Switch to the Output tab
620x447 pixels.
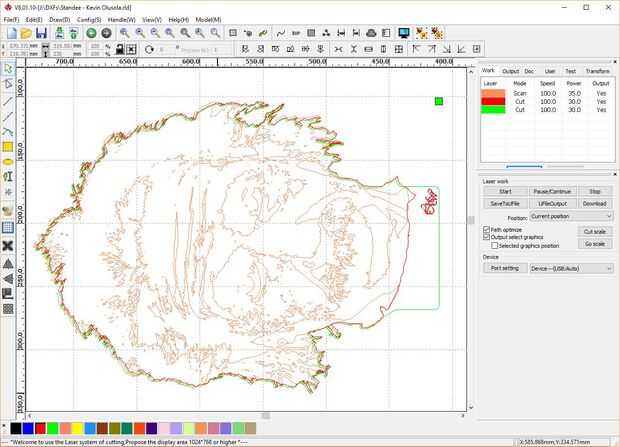[510, 71]
